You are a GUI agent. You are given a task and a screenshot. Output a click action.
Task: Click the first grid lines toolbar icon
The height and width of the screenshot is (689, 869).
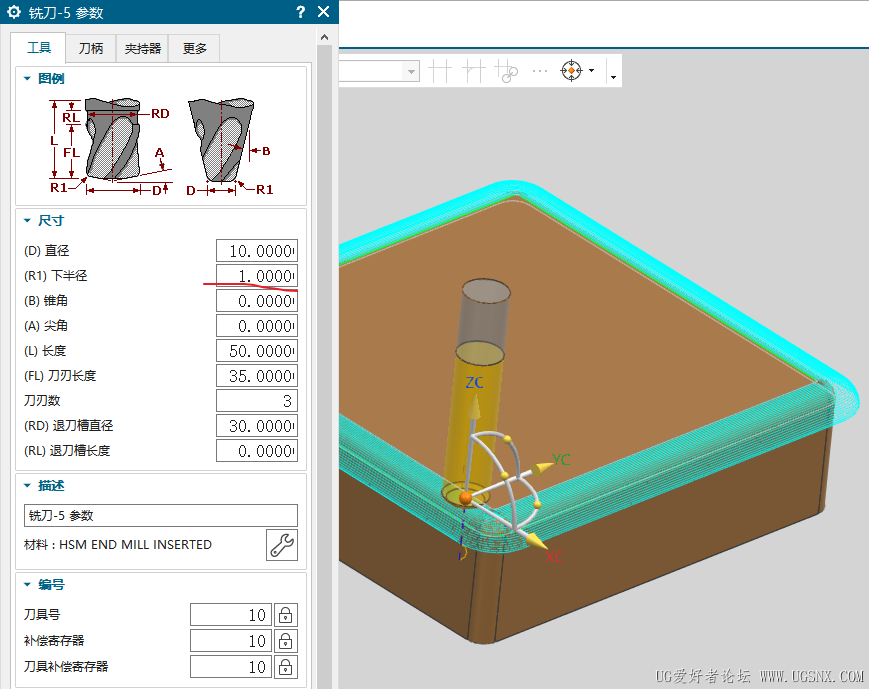[x=440, y=70]
